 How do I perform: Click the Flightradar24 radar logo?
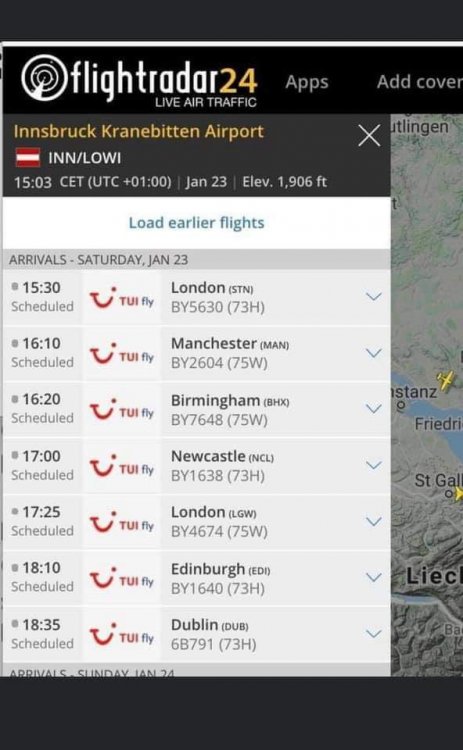(x=44, y=78)
